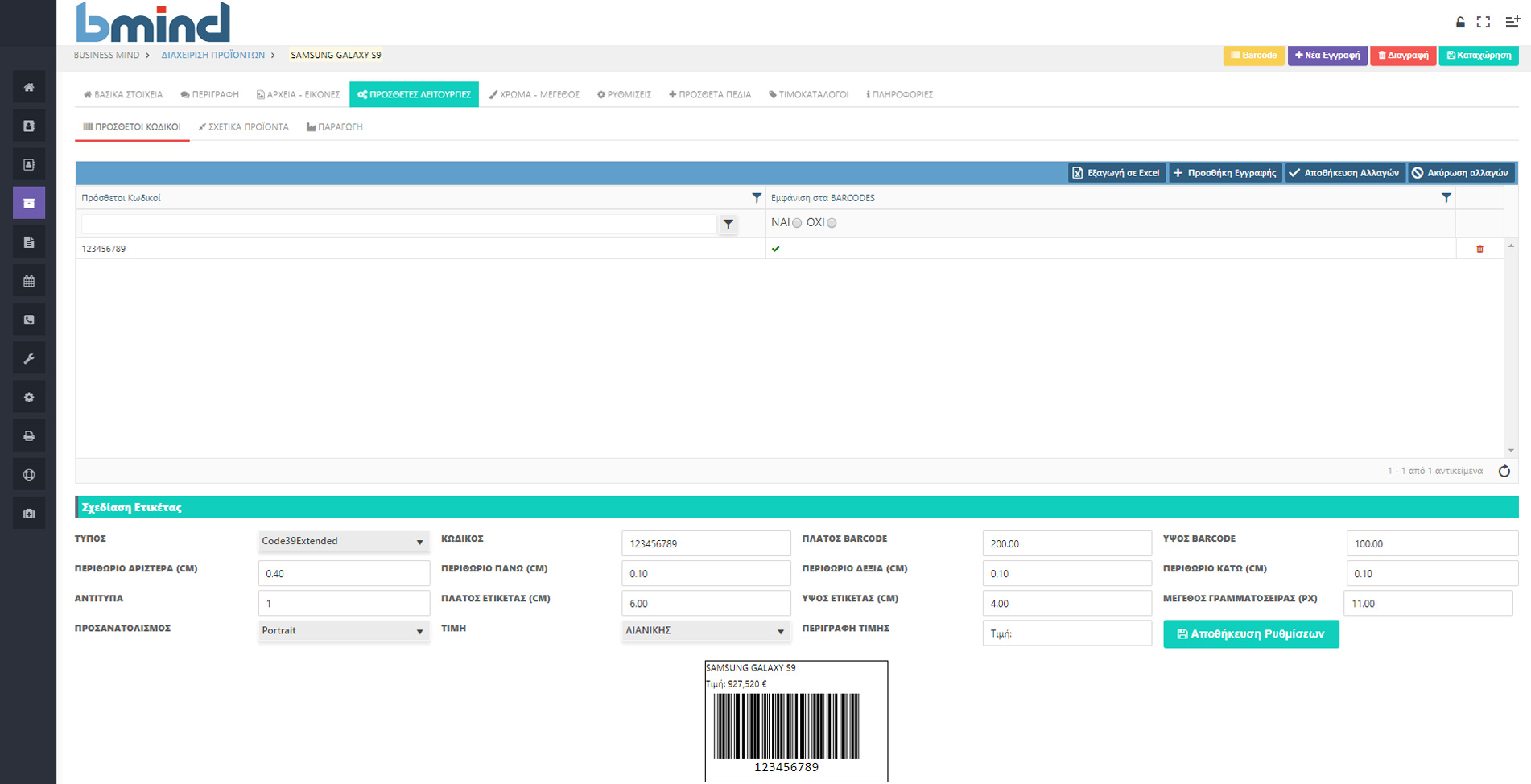The height and width of the screenshot is (784, 1531).
Task: Select the 123456789 code cell
Action: (420, 249)
